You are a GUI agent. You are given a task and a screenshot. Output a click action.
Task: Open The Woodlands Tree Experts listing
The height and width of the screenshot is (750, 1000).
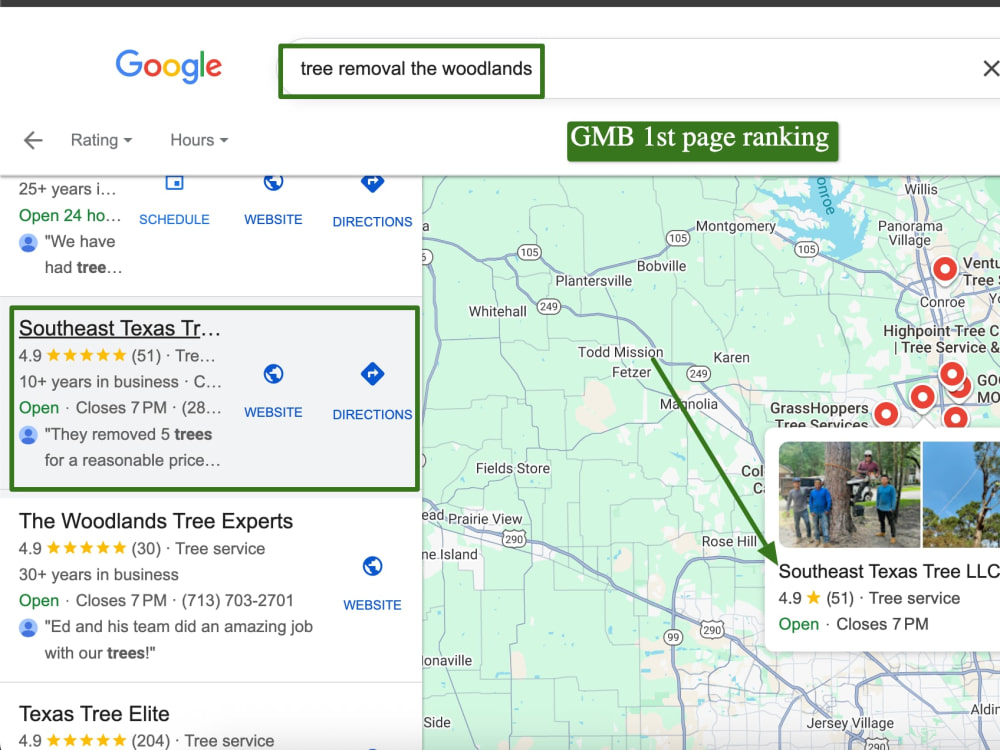tap(156, 521)
